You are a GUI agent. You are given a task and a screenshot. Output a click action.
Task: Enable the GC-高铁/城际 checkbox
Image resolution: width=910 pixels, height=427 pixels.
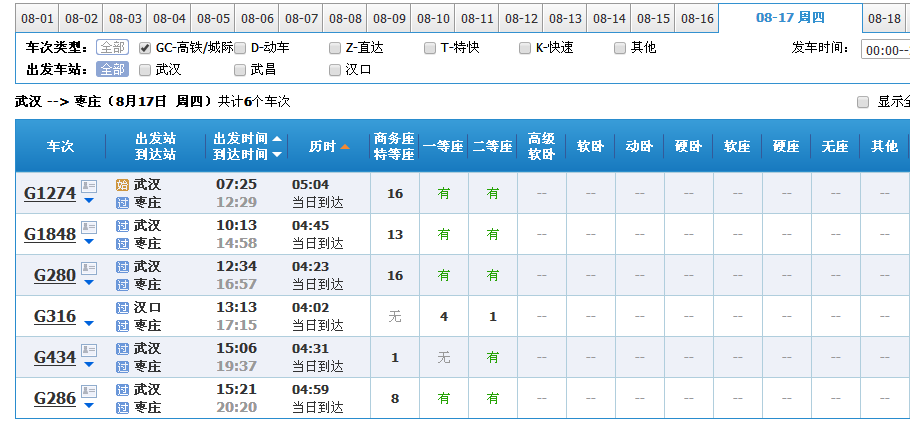coord(145,48)
